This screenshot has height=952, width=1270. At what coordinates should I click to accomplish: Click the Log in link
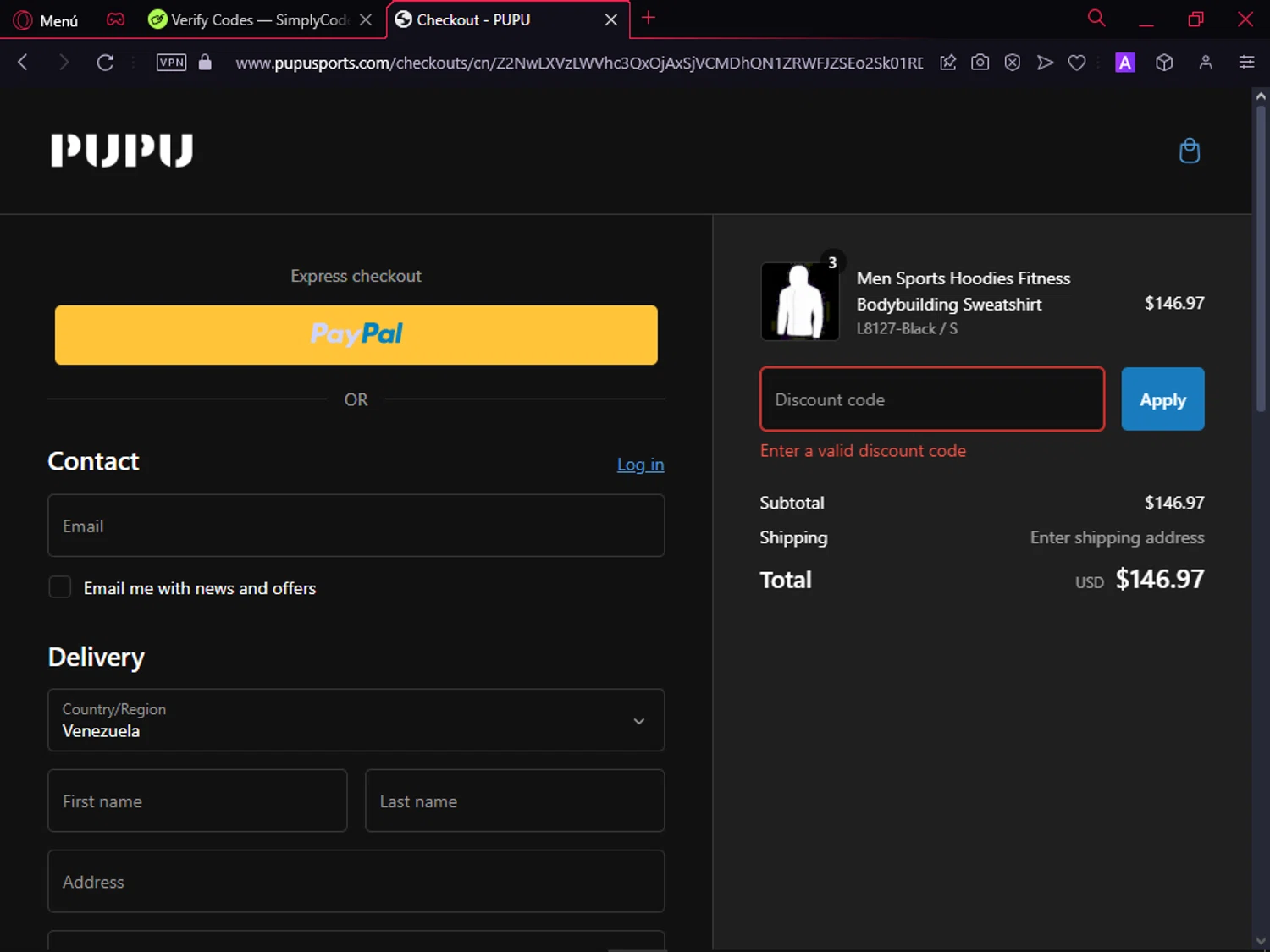coord(641,465)
